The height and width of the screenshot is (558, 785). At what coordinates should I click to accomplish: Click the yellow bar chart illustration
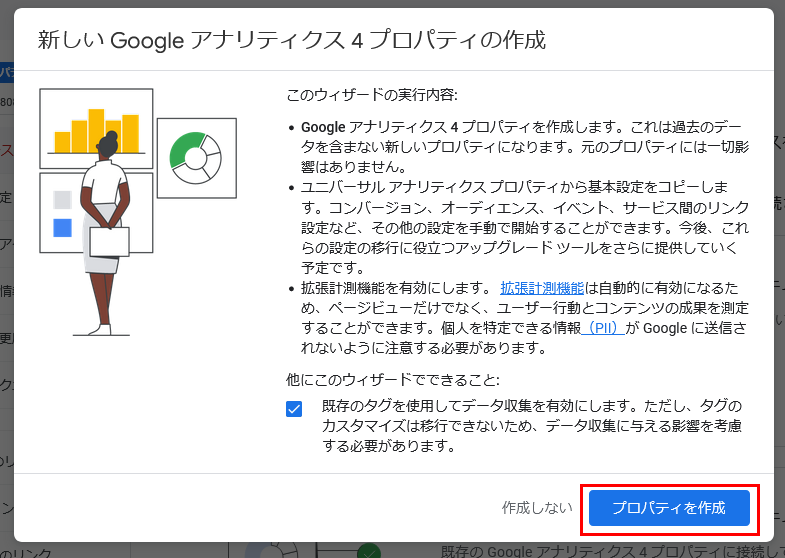pyautogui.click(x=95, y=129)
